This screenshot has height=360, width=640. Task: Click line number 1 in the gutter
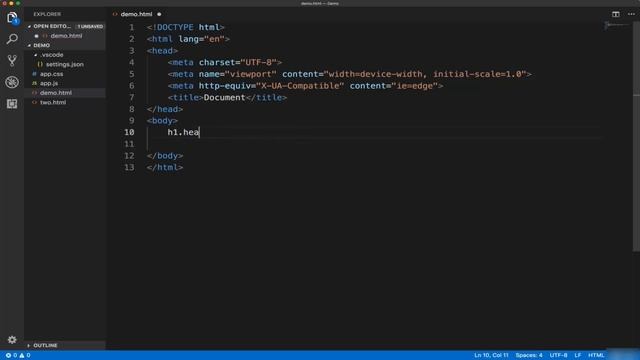click(x=131, y=27)
